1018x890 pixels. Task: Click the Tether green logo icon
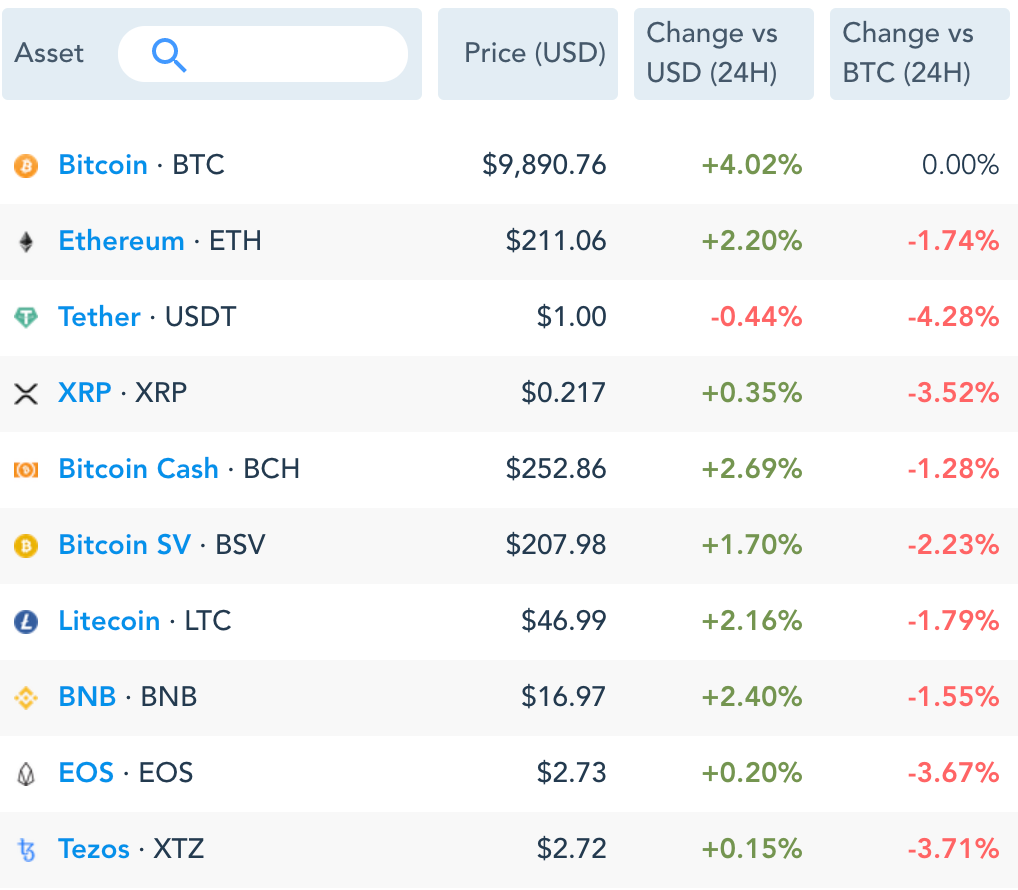[26, 317]
